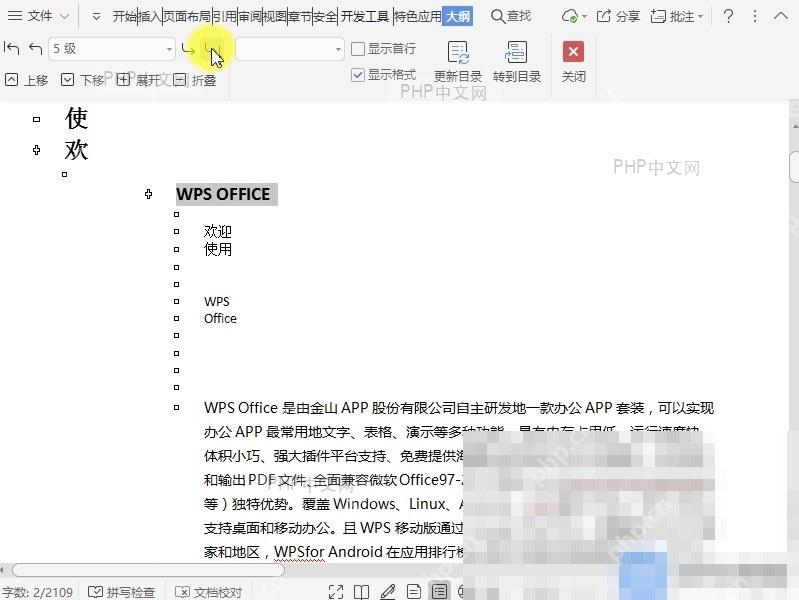Expand plus marker beside WPS OFFICE heading
The height and width of the screenshot is (600, 799).
click(148, 194)
